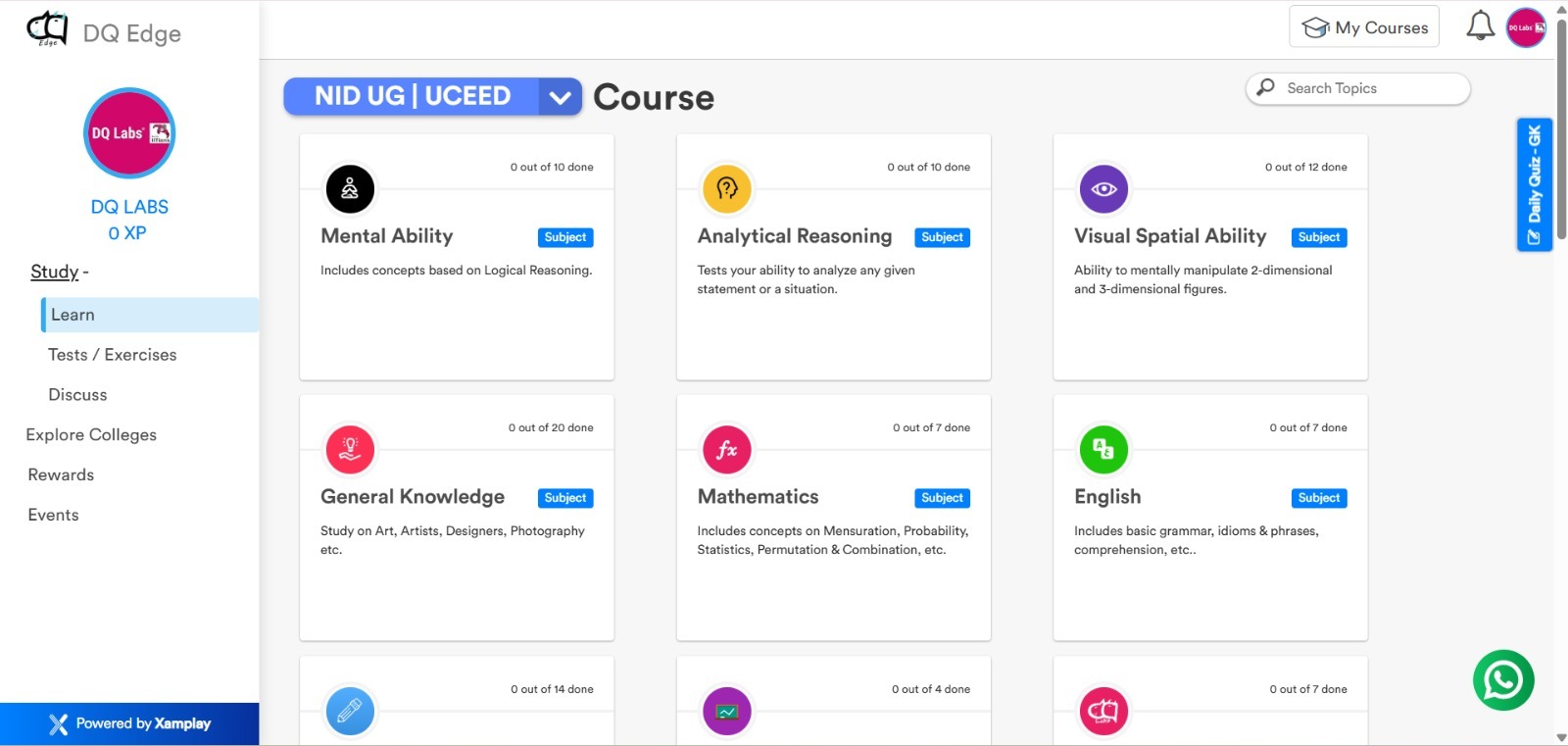Click the Mental Ability meditation icon
This screenshot has height=746, width=1568.
coord(350,189)
